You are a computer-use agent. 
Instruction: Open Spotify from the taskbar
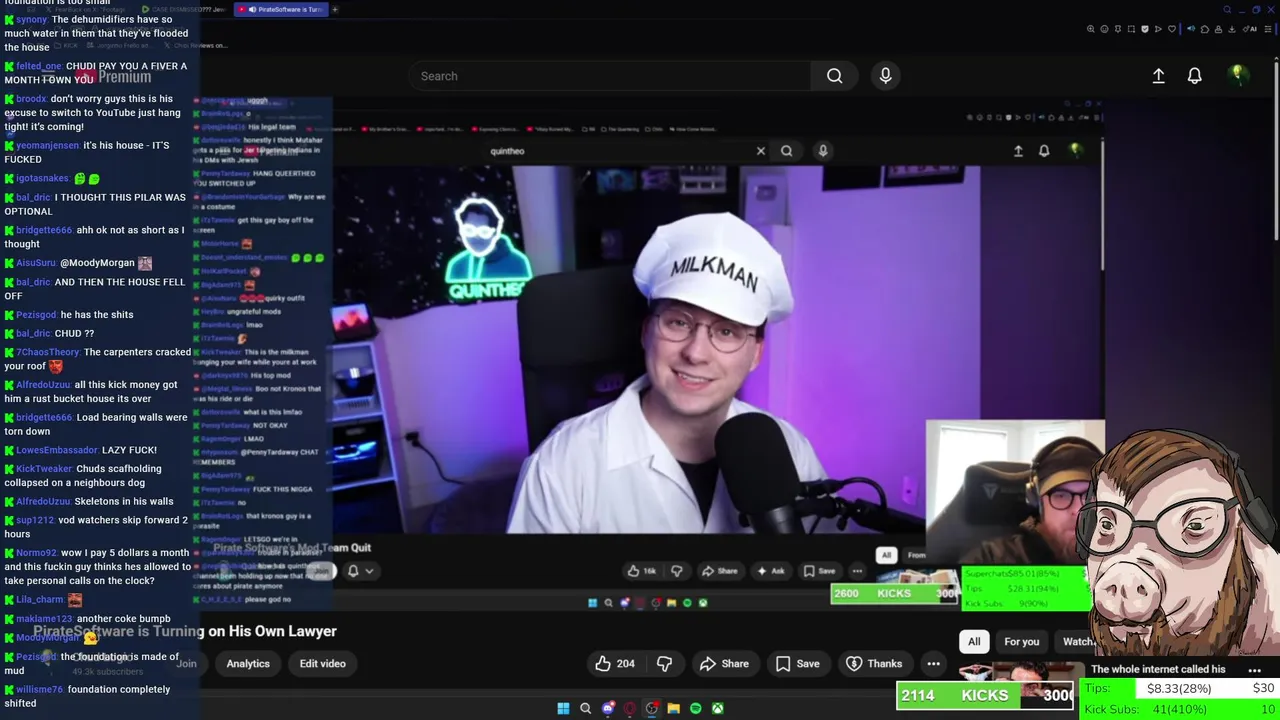point(695,708)
